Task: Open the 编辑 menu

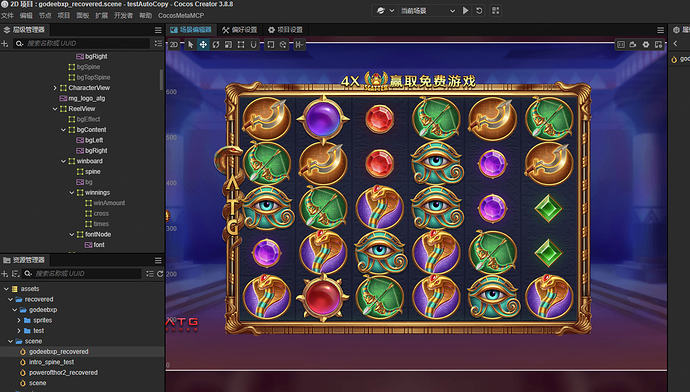Action: pyautogui.click(x=26, y=15)
